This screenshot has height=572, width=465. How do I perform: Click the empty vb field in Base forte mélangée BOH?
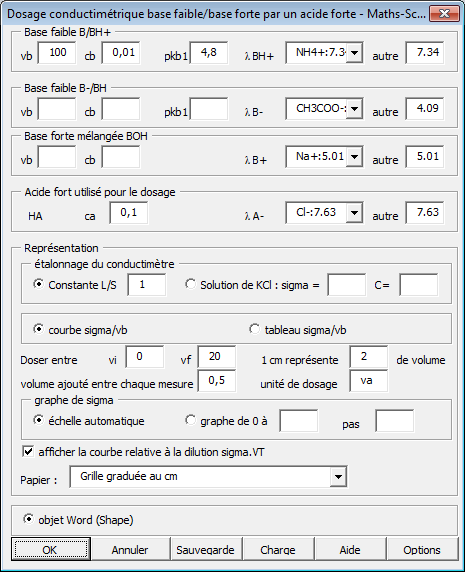click(57, 157)
